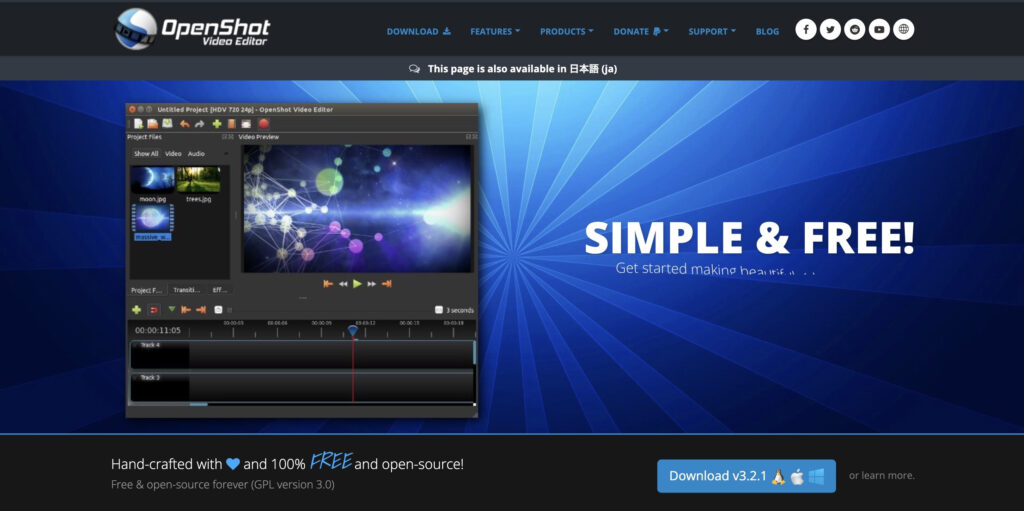Image resolution: width=1024 pixels, height=511 pixels.
Task: Select the Video filter tab
Action: [173, 154]
